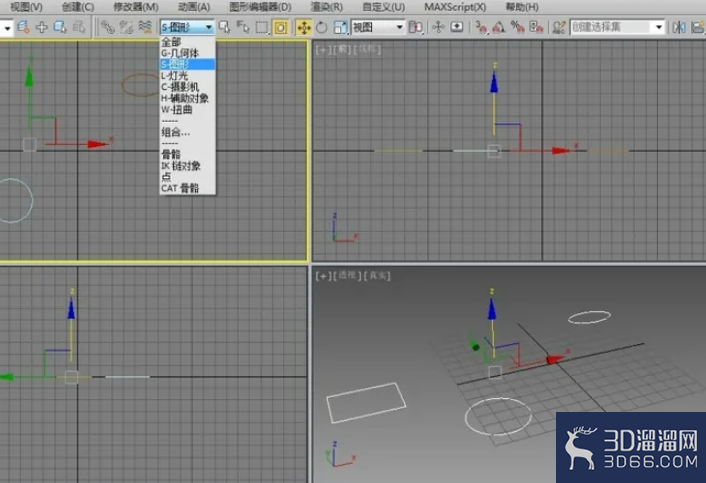Click the [前] viewport label
The image size is (706, 483).
point(342,50)
